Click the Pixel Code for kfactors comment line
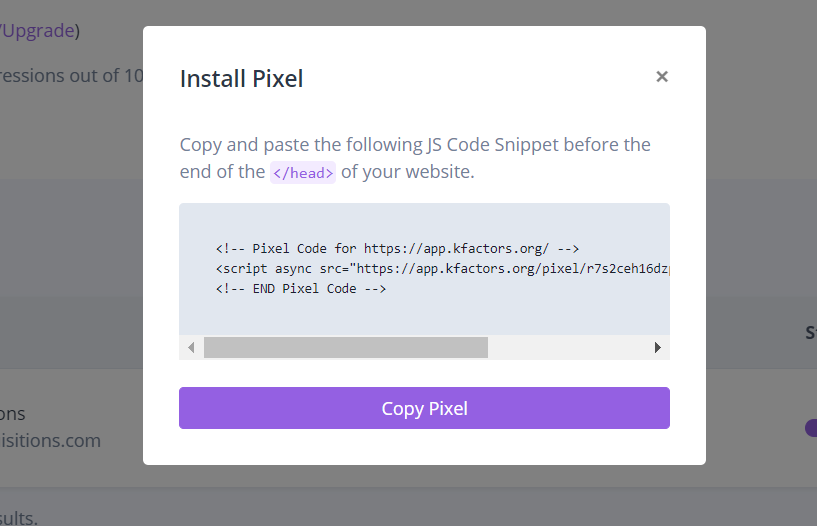Screen dimensions: 817x526 398,248
